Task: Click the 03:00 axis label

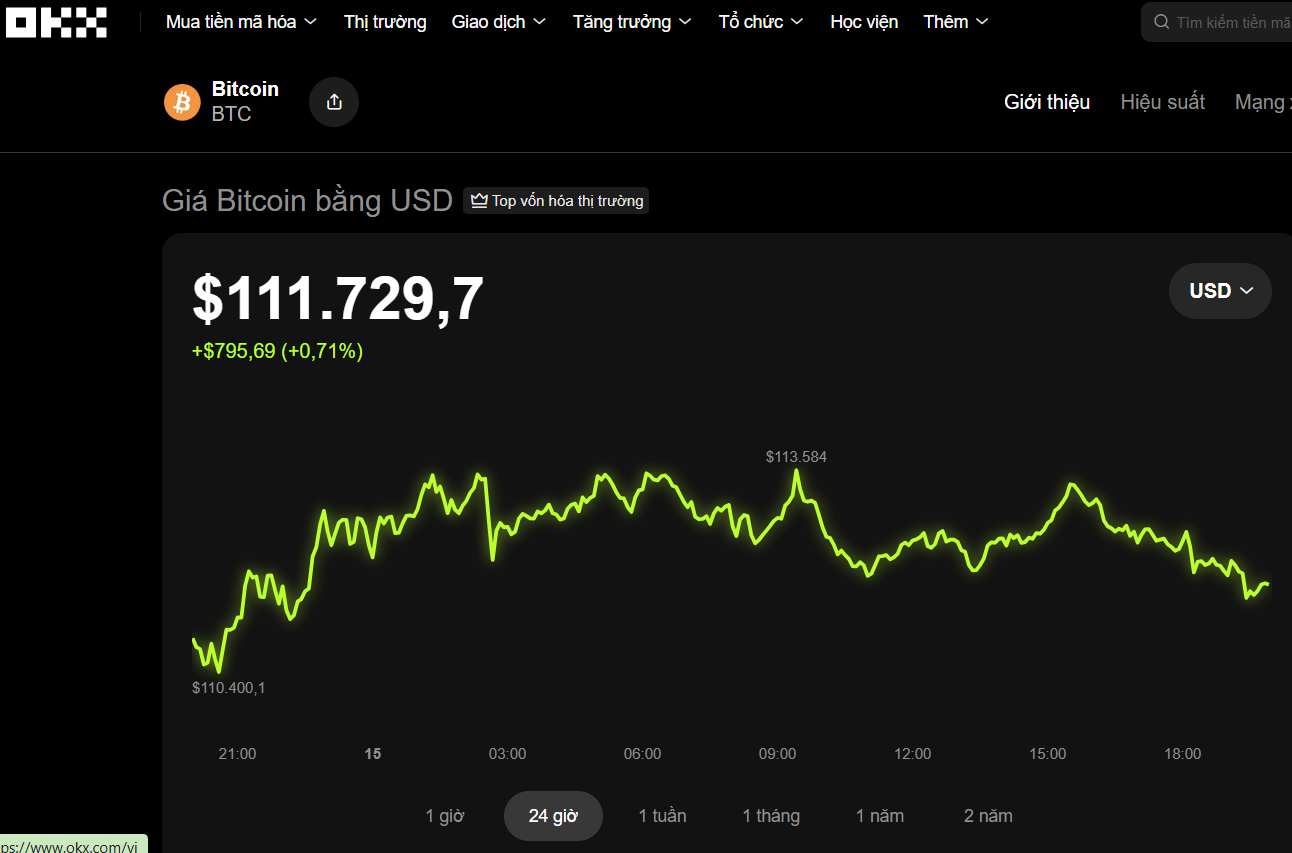Action: (x=507, y=754)
